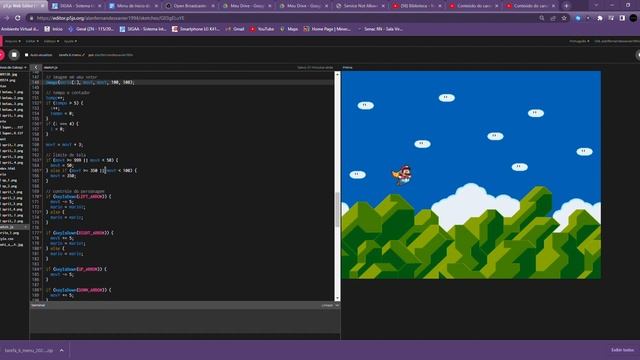View site information lock icon
This screenshot has height=360, width=640.
pyautogui.click(x=31, y=18)
